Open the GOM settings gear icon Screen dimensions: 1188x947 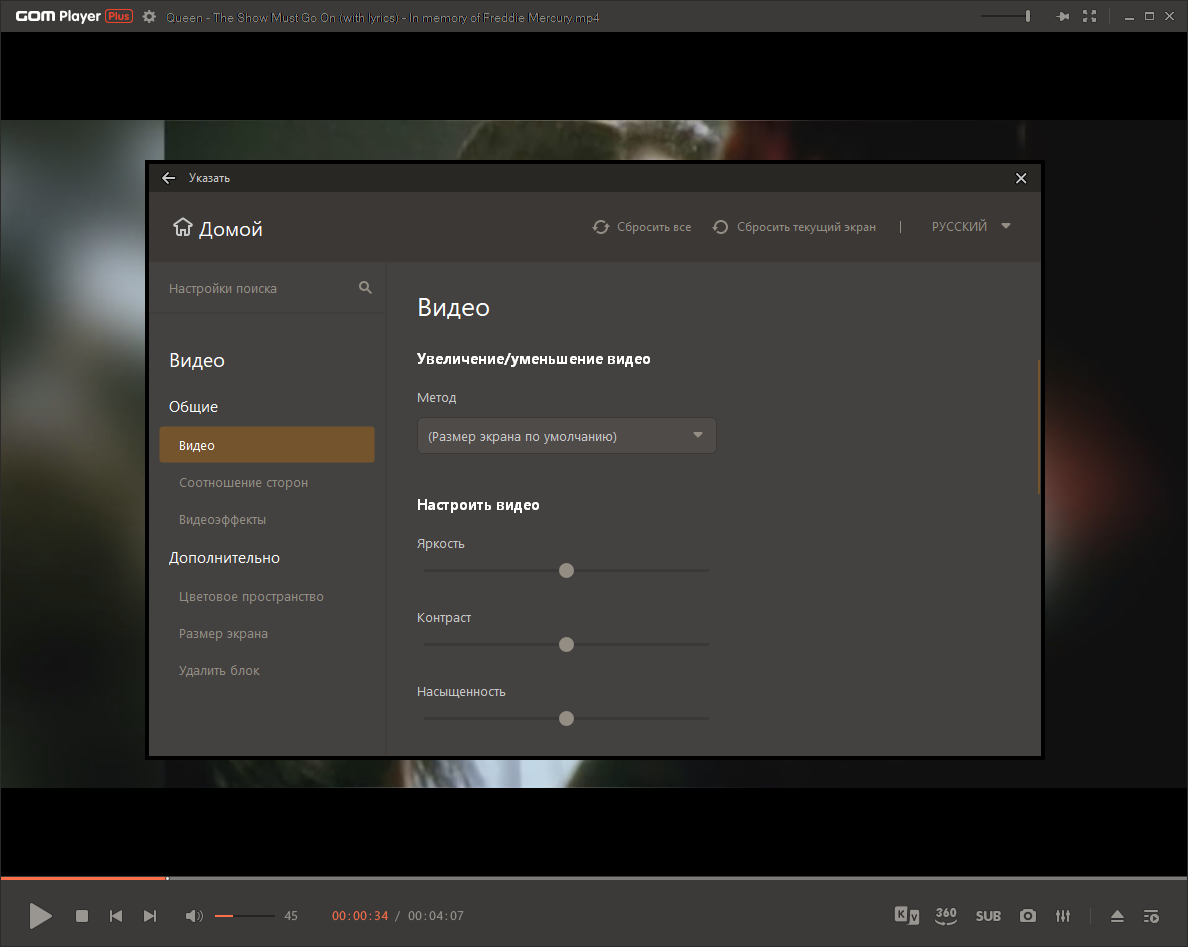click(x=149, y=17)
